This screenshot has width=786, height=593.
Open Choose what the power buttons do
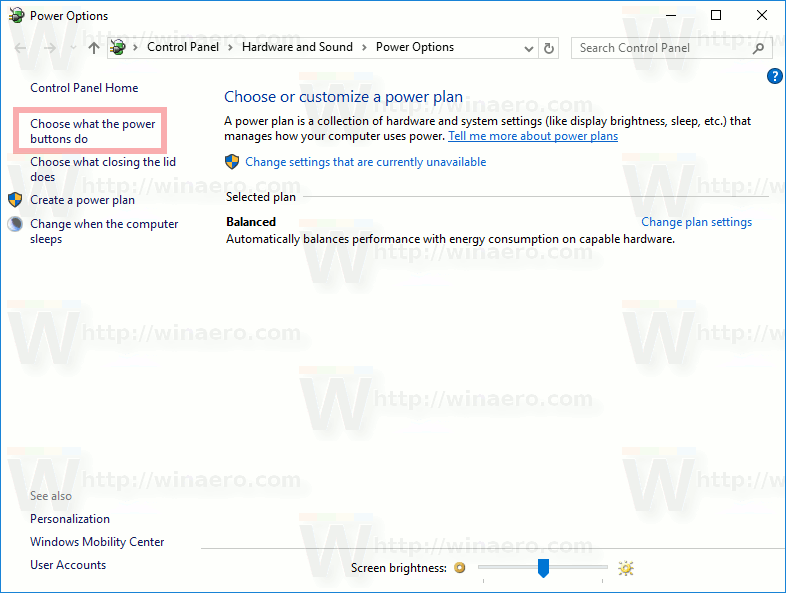[x=93, y=131]
